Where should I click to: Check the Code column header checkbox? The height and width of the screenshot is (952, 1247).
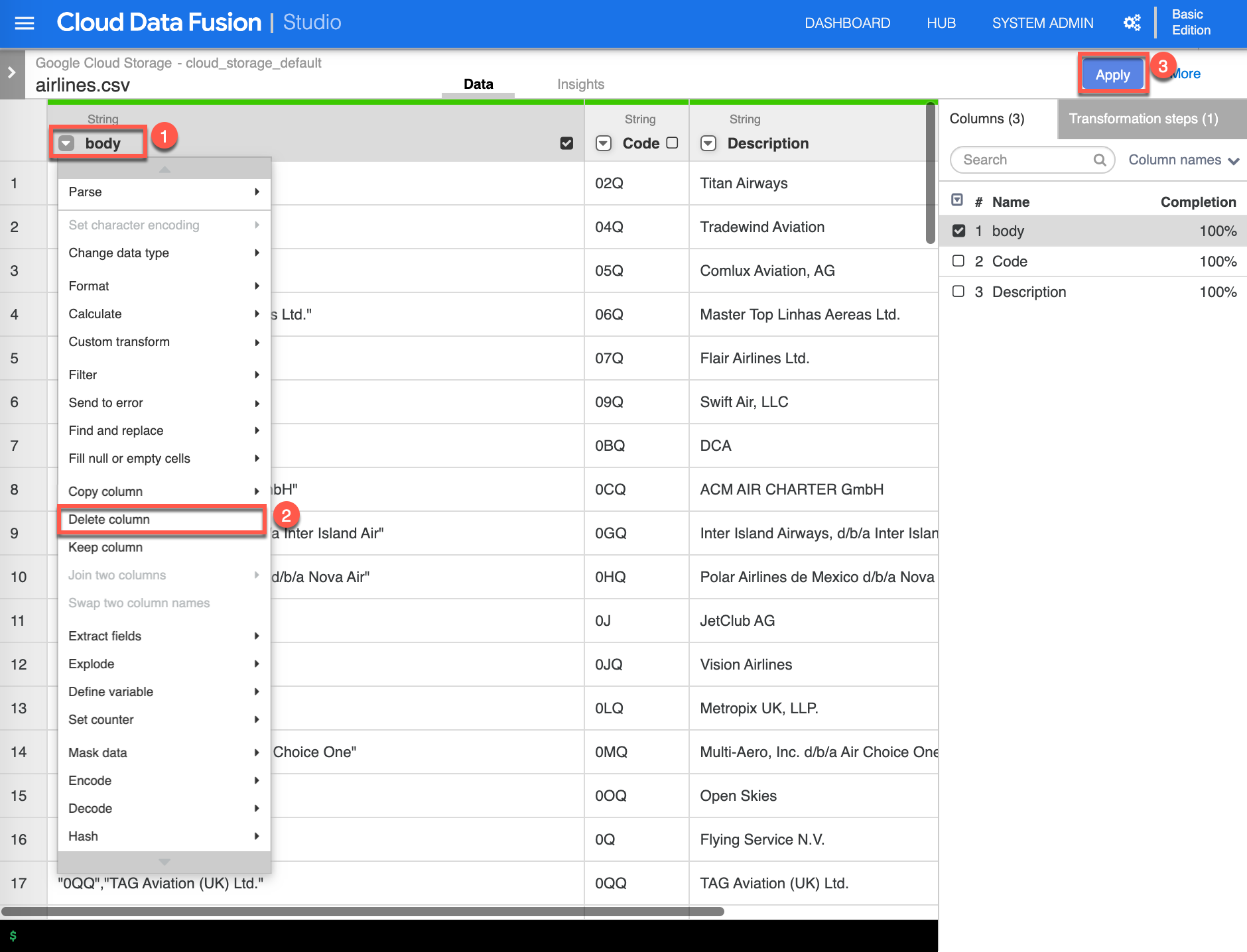click(672, 143)
